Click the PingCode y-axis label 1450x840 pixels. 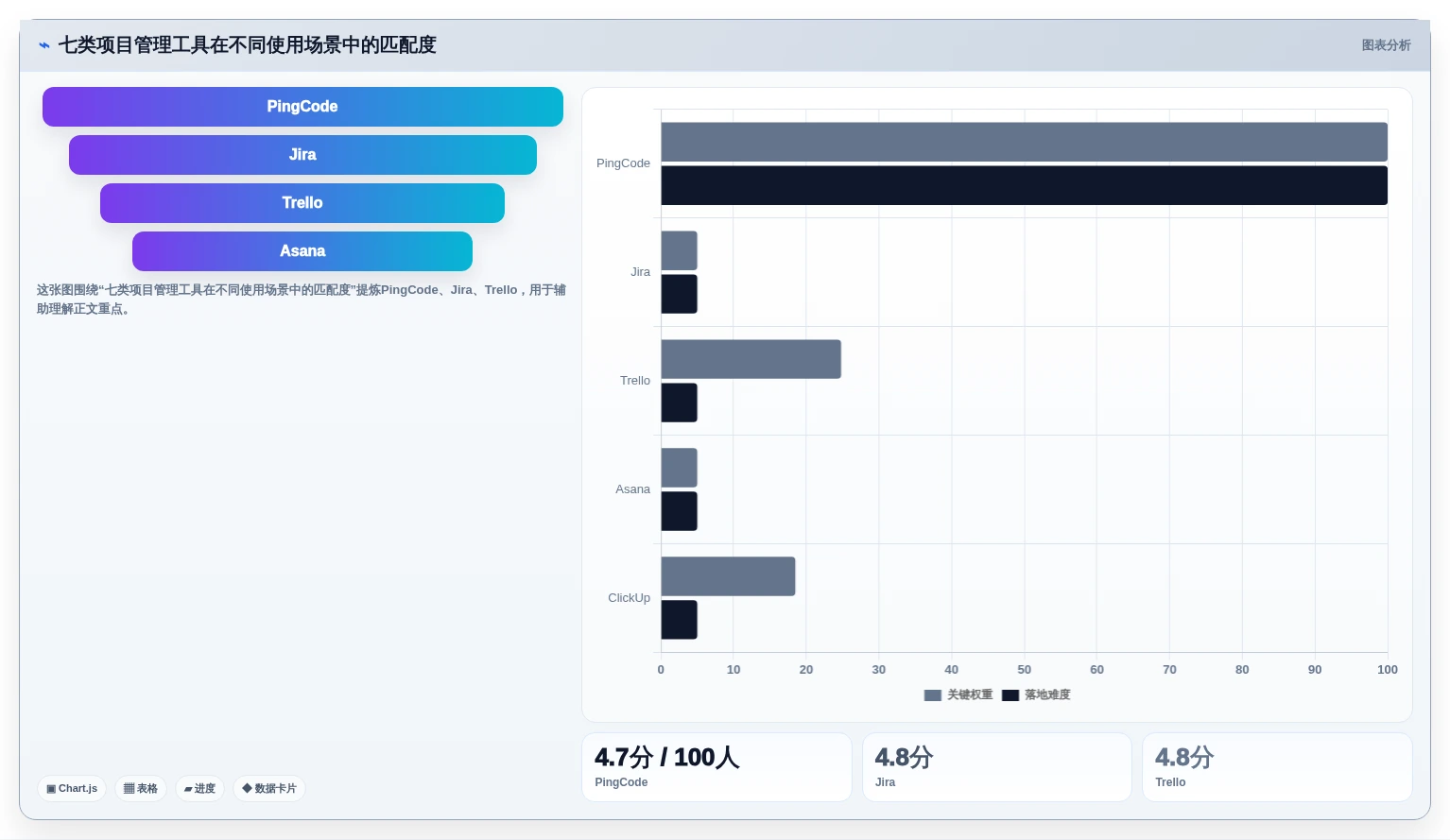point(623,163)
